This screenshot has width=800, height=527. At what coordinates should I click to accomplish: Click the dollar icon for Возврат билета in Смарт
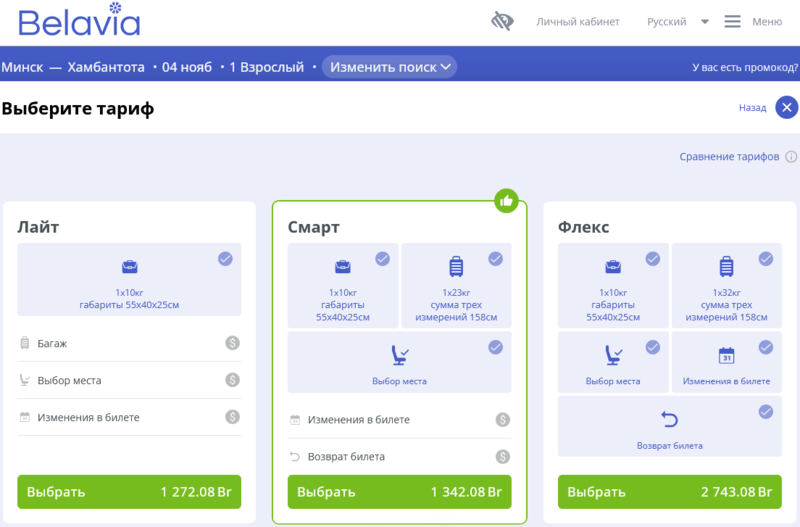point(503,457)
